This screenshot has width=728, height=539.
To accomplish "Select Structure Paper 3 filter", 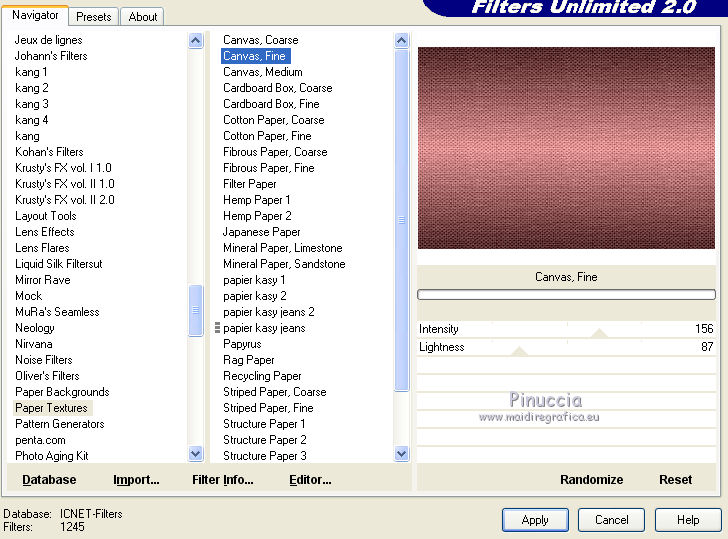I will 265,456.
